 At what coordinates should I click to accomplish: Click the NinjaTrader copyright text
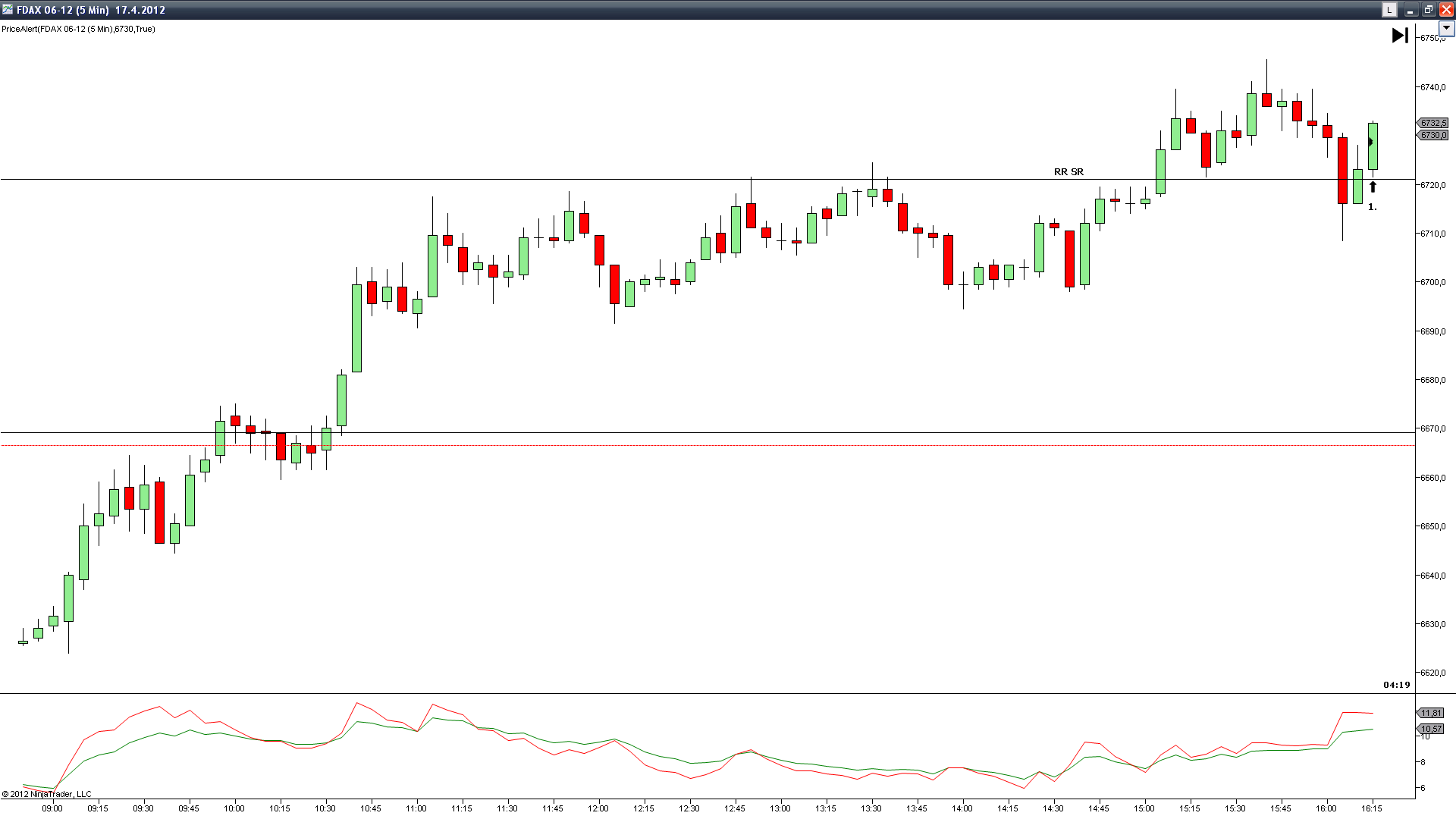point(47,794)
